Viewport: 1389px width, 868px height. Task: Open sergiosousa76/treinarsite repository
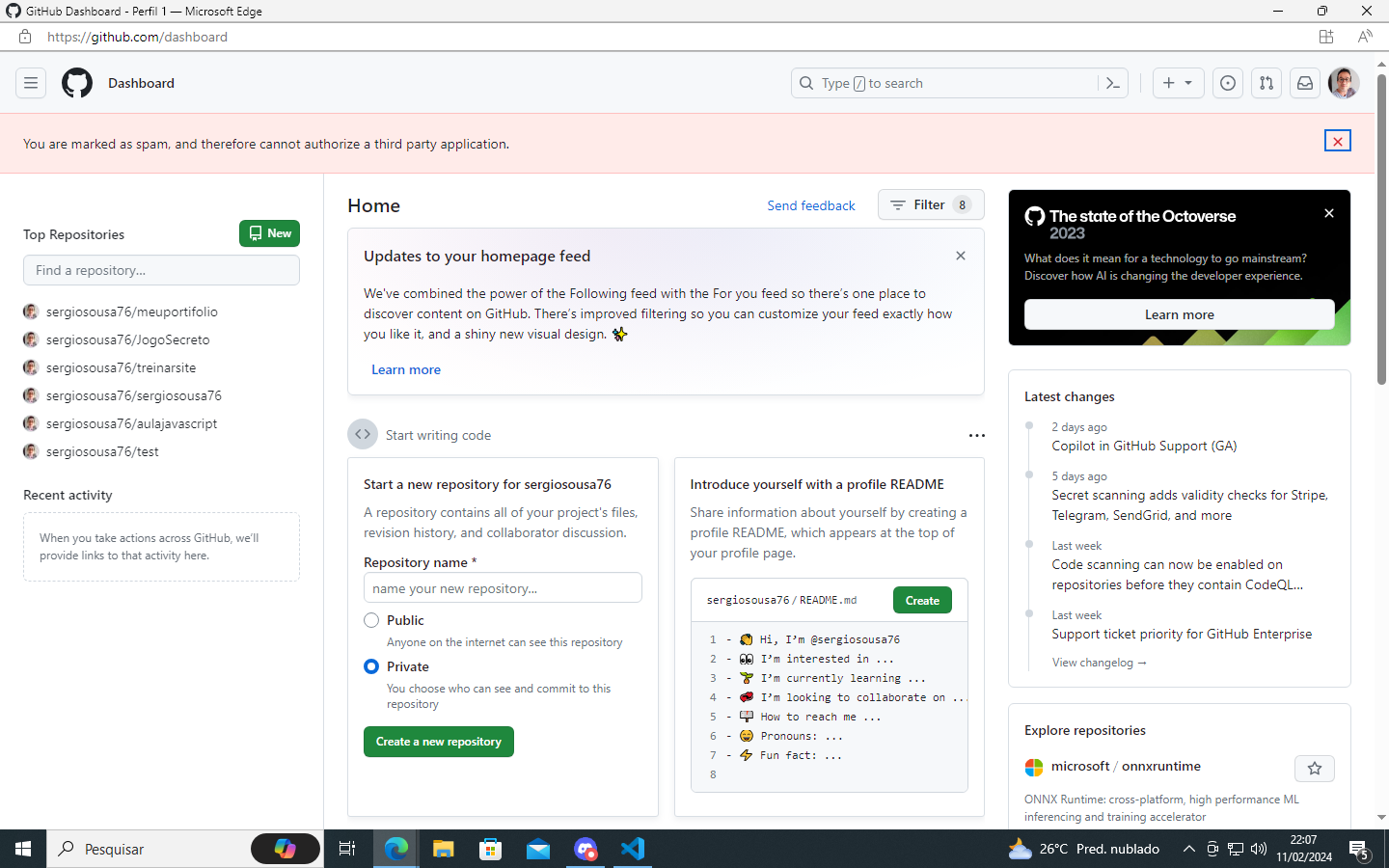(x=121, y=367)
